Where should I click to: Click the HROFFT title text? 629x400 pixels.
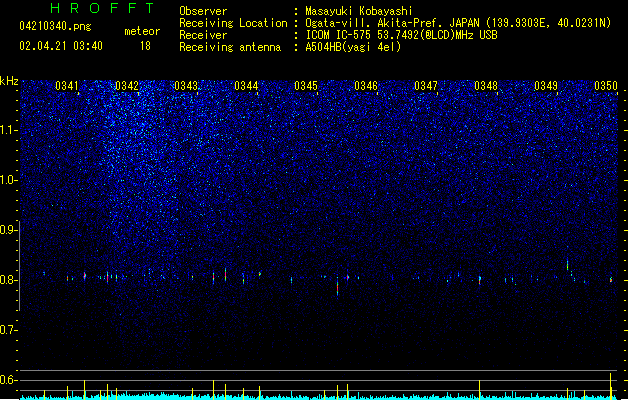pos(102,8)
